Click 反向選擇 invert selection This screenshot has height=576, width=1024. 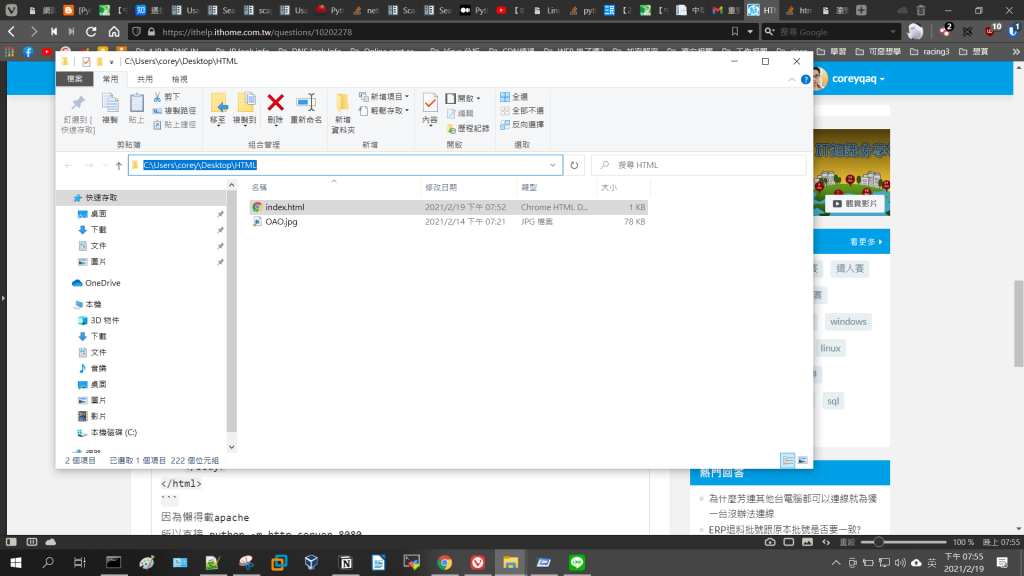click(x=522, y=124)
